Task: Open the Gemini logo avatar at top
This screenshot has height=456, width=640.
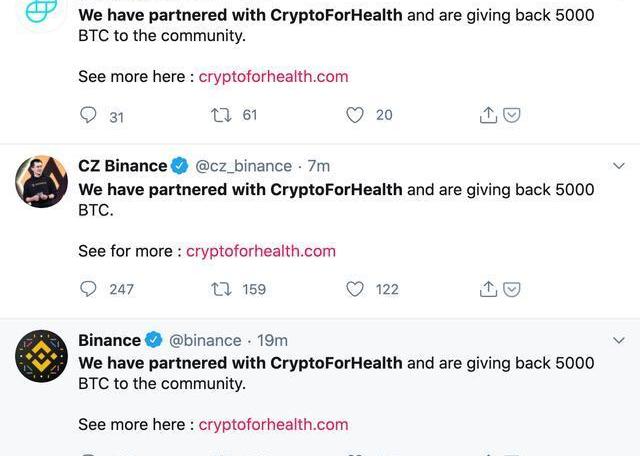Action: pos(41,10)
